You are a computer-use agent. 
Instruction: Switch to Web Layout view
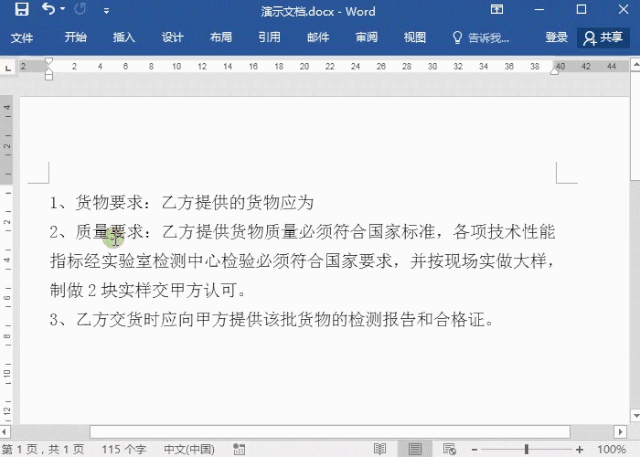coord(449,449)
